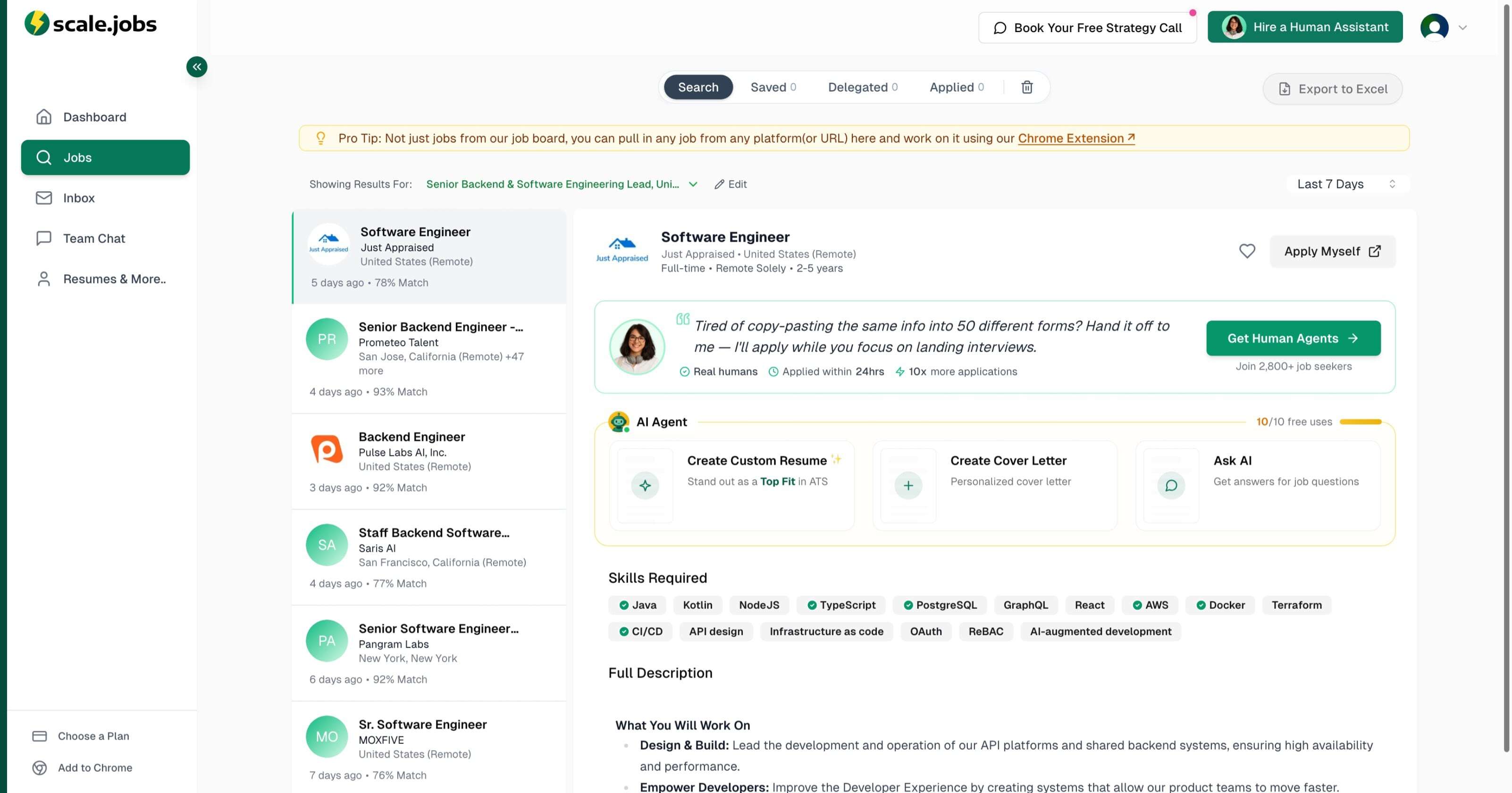Click the TypeScript skill tag
Viewport: 1512px width, 793px height.
click(840, 605)
